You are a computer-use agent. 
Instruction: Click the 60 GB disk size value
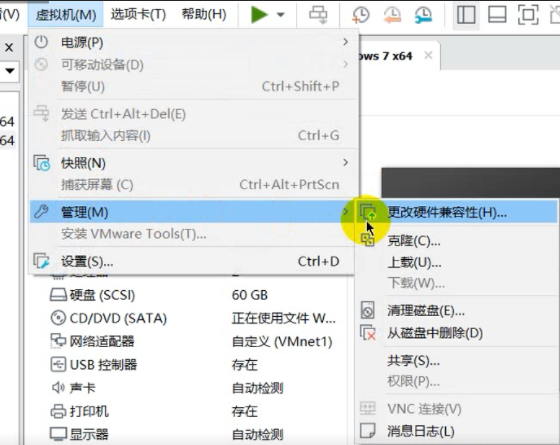coord(250,295)
